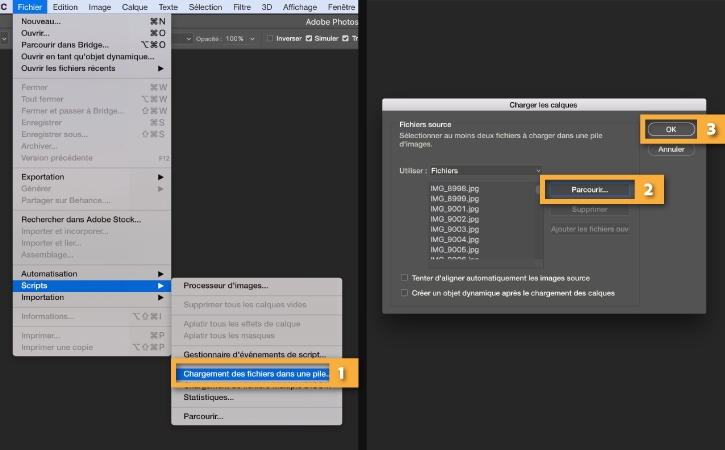The image size is (725, 450).
Task: Click Annuler to cancel the dialog
Action: pyautogui.click(x=671, y=149)
